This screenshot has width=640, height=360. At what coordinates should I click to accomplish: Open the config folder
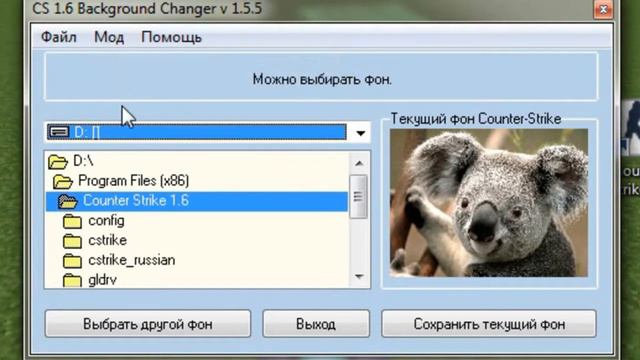pyautogui.click(x=106, y=221)
